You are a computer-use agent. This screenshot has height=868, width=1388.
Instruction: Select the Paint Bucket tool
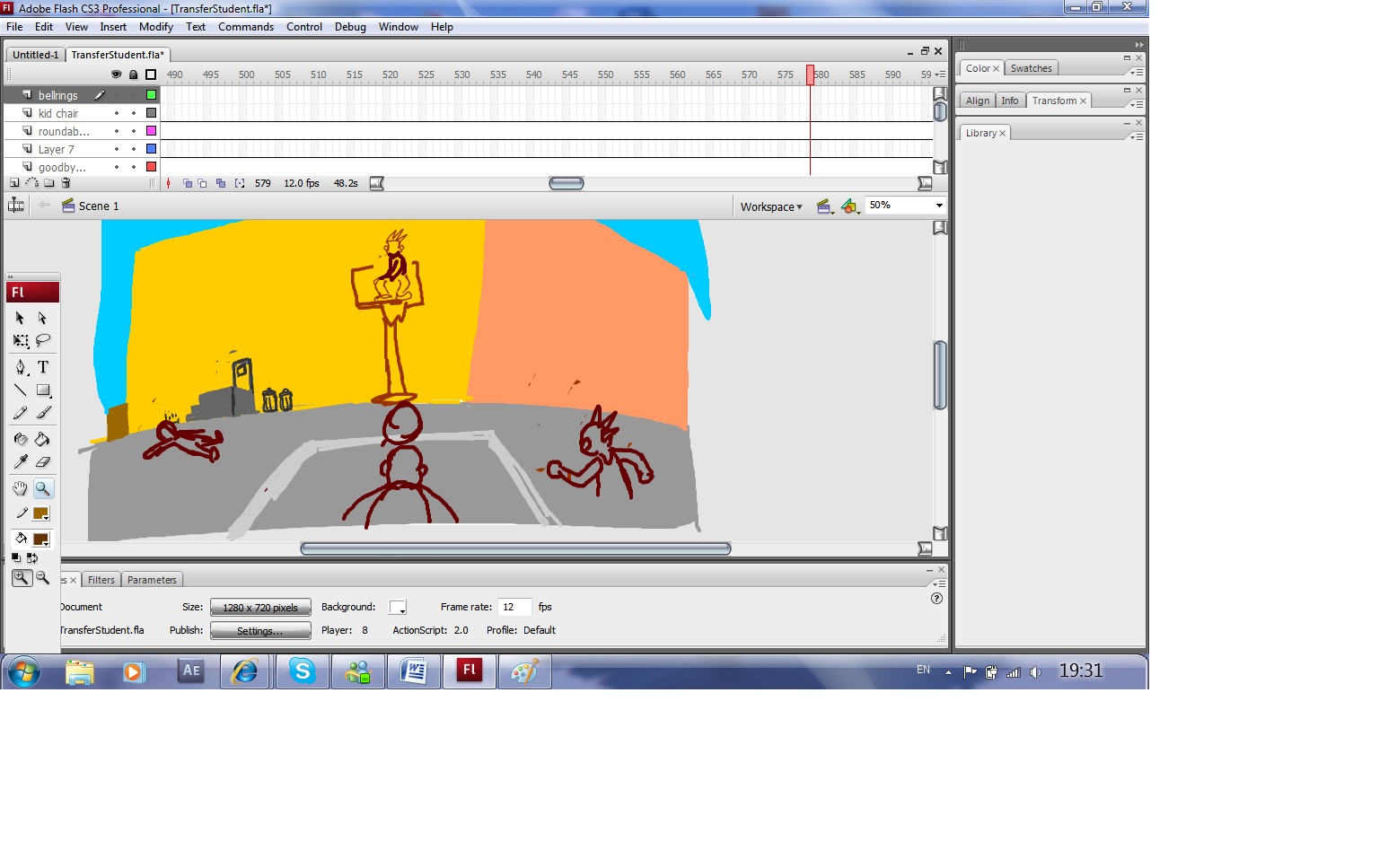(x=42, y=439)
